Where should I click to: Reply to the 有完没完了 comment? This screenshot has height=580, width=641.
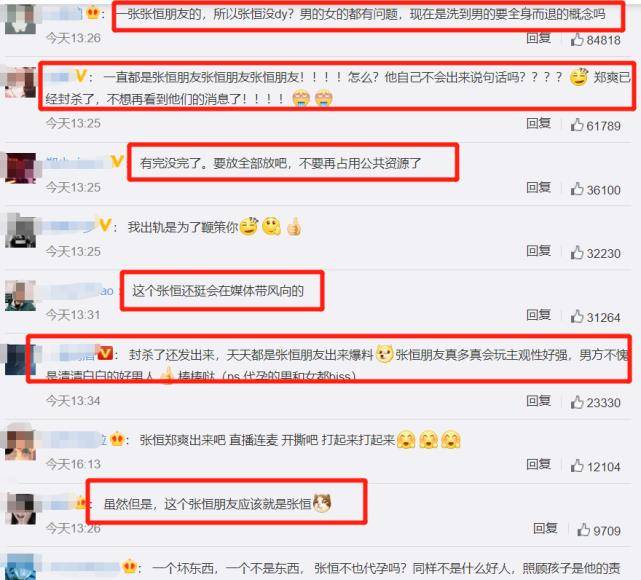coord(538,188)
